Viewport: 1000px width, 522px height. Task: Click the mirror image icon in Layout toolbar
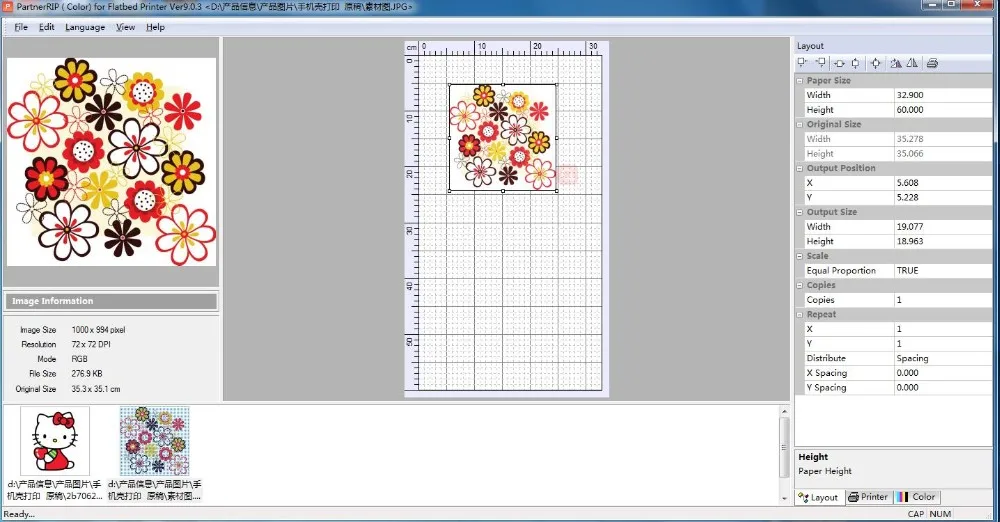point(913,63)
